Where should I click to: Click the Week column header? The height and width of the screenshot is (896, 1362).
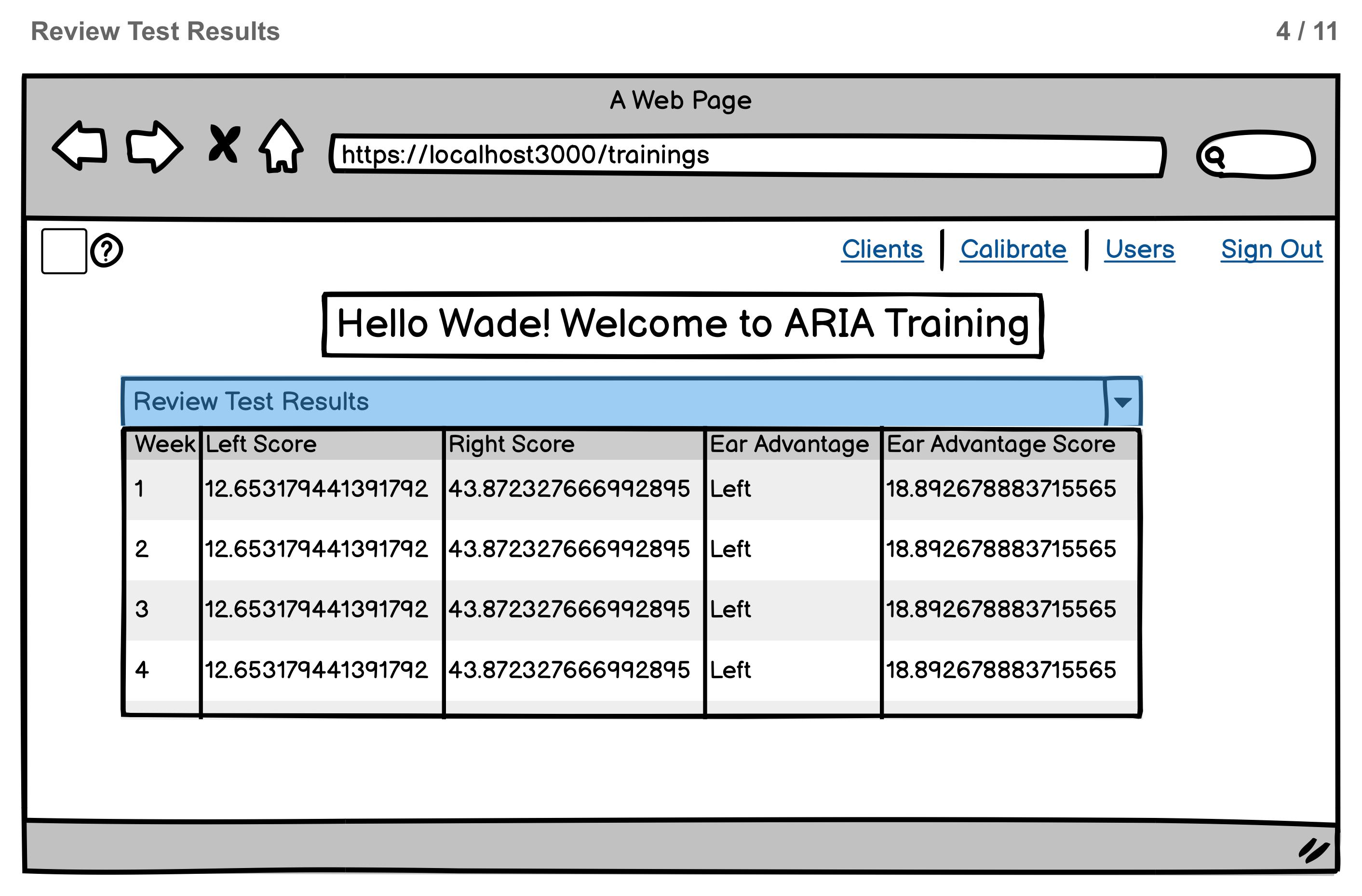(164, 444)
